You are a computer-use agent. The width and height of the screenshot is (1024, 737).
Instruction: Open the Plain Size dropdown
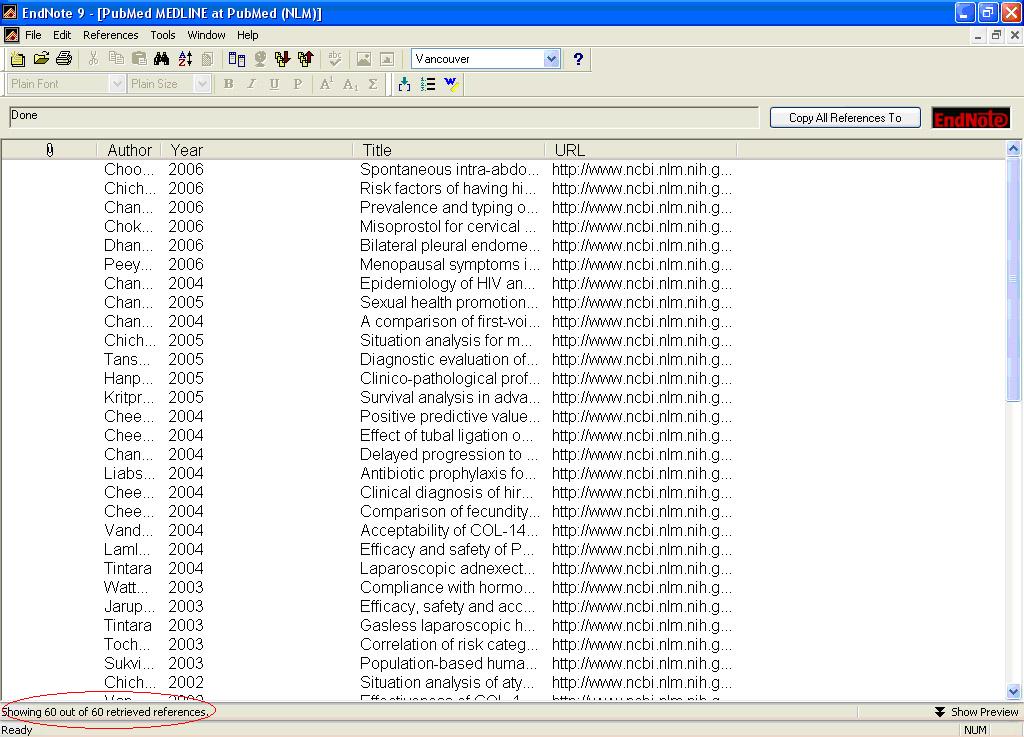tap(202, 84)
